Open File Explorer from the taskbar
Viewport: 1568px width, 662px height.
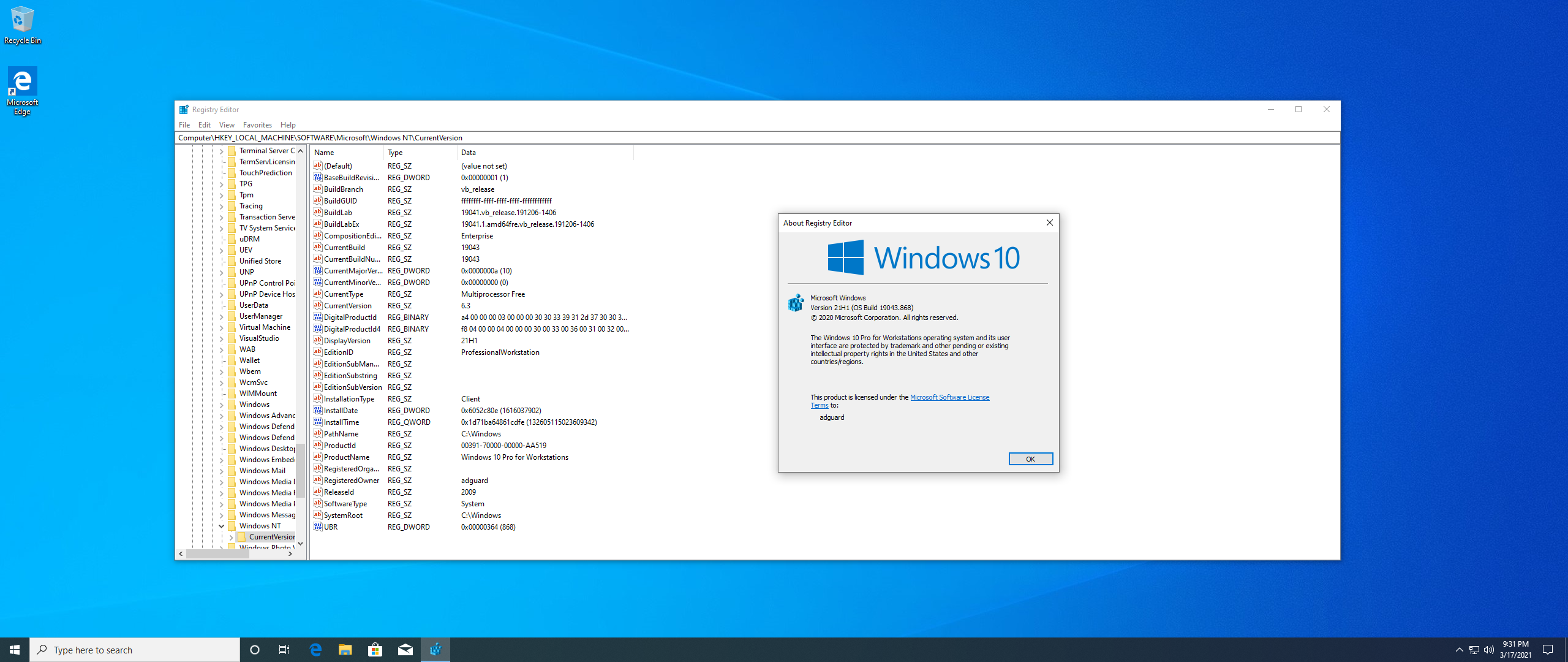pos(345,650)
